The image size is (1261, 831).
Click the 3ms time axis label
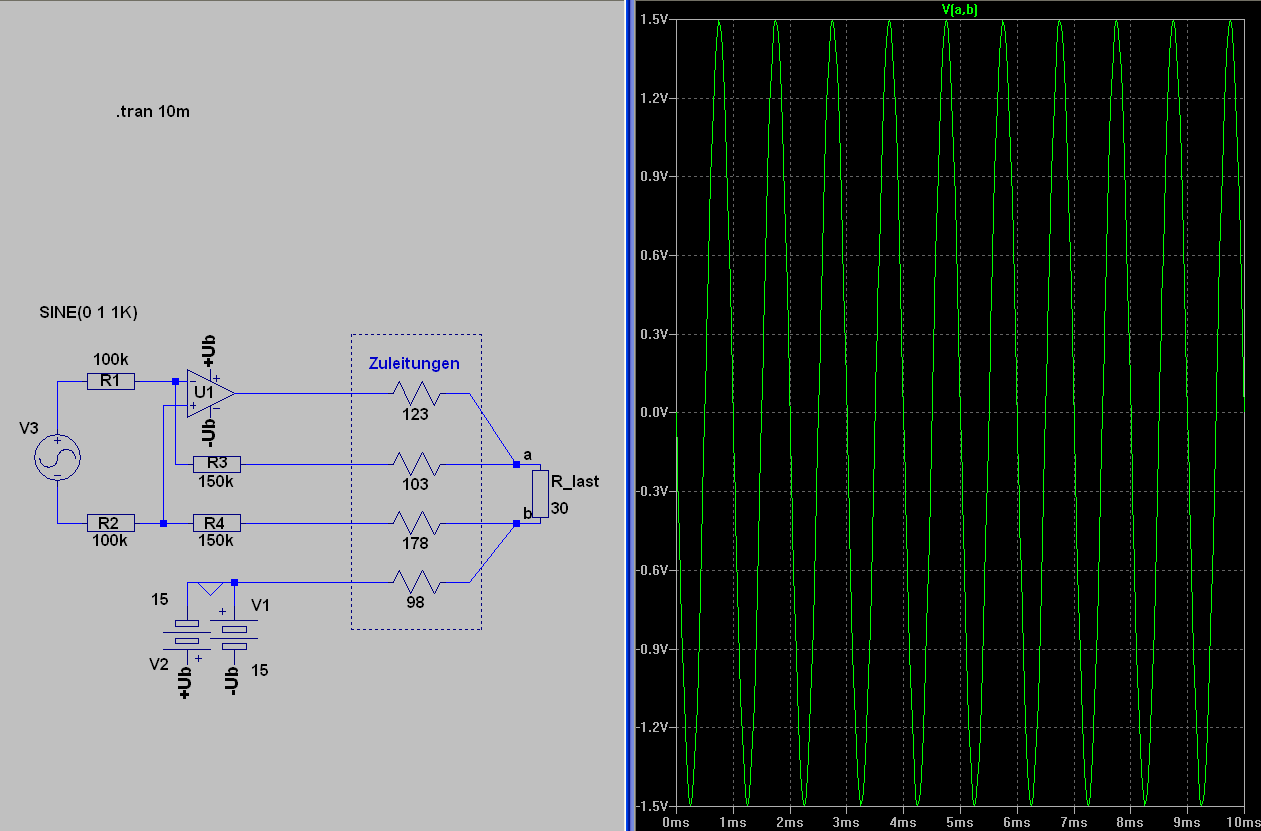click(x=847, y=821)
